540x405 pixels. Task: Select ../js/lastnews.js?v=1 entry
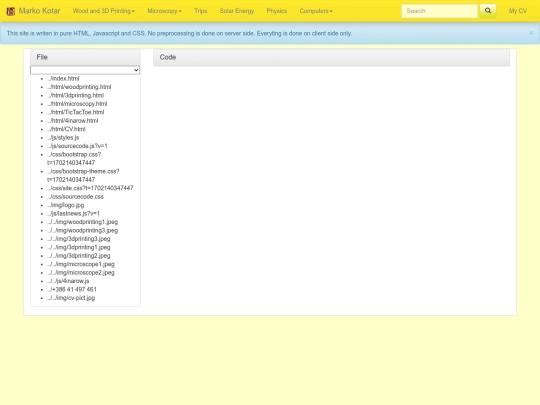(x=73, y=214)
